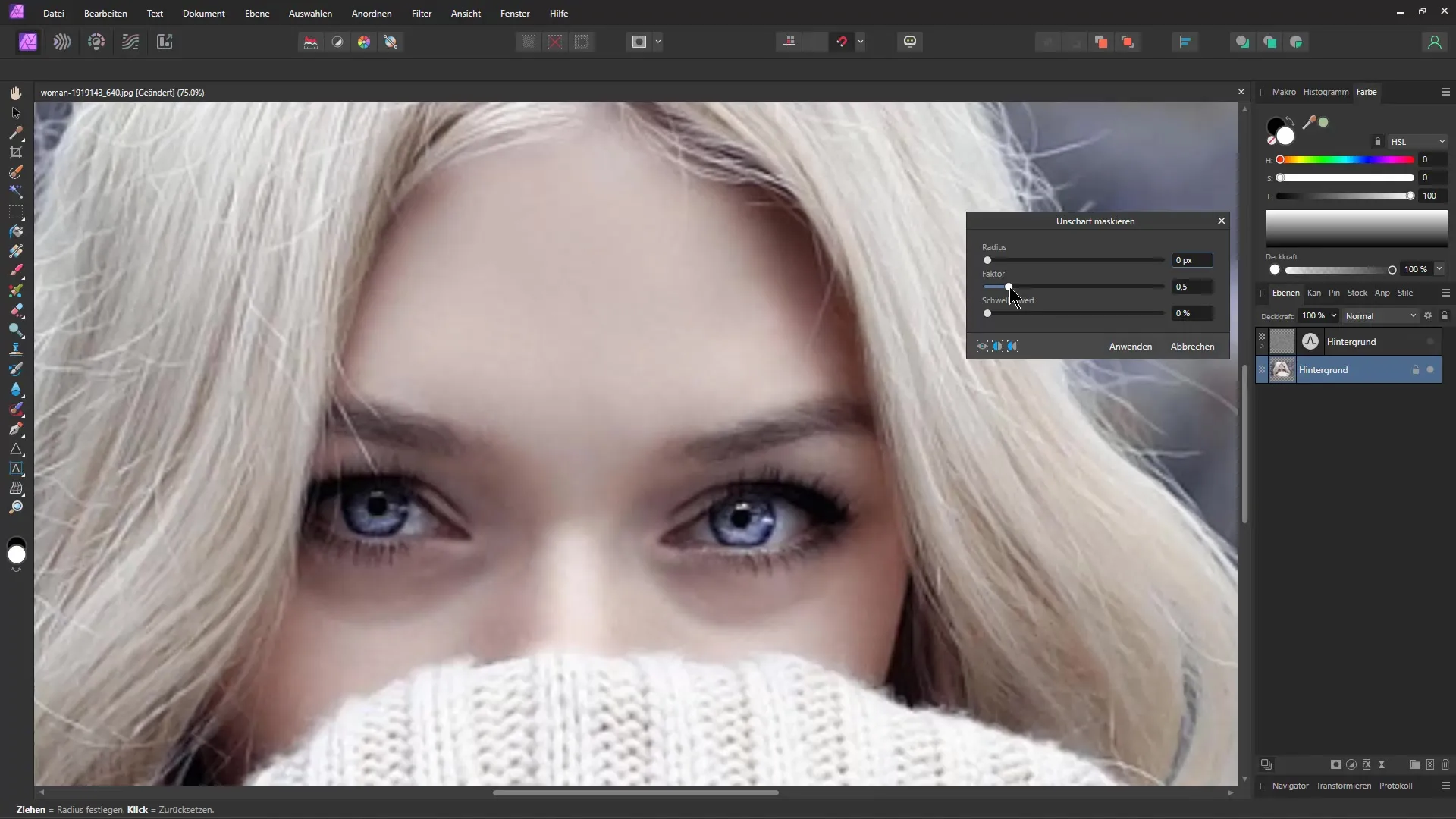Open snapping options dropdown arrow

(x=861, y=42)
